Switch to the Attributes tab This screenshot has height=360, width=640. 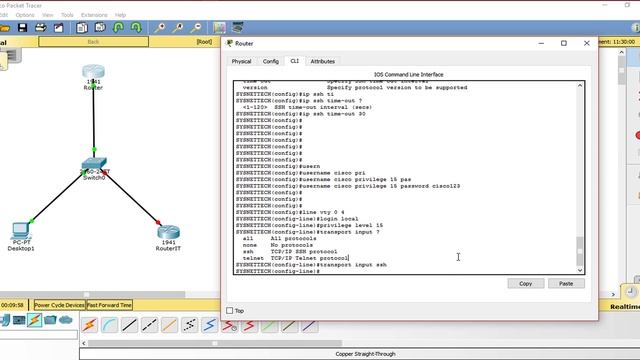(322, 61)
